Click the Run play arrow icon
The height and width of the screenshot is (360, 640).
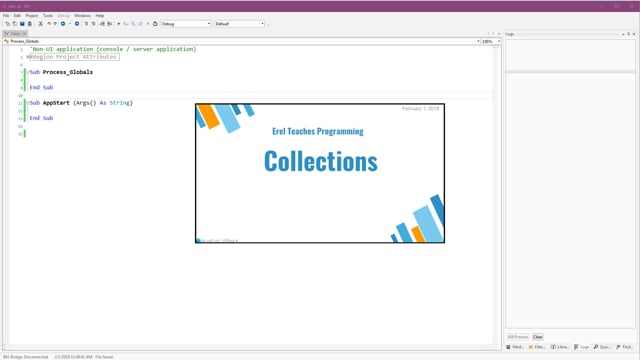point(119,24)
